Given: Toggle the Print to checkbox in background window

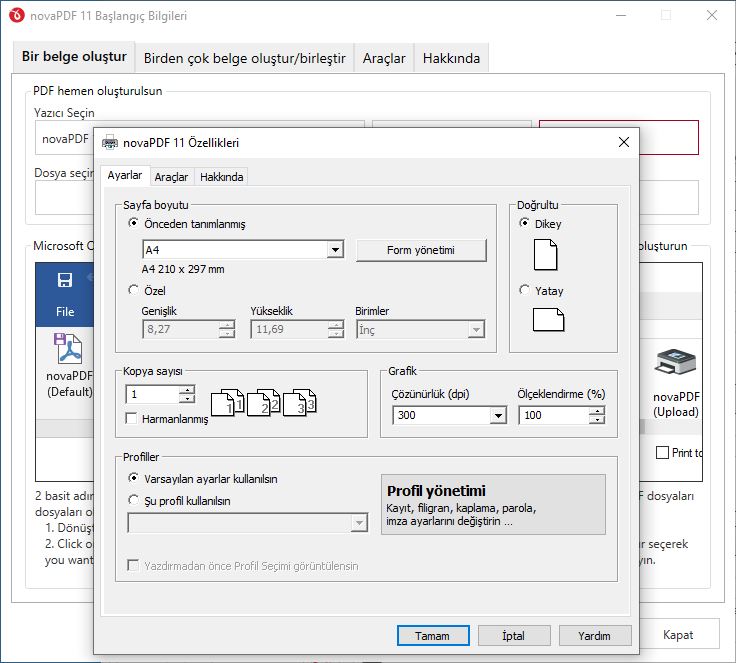Looking at the screenshot, I should (662, 453).
